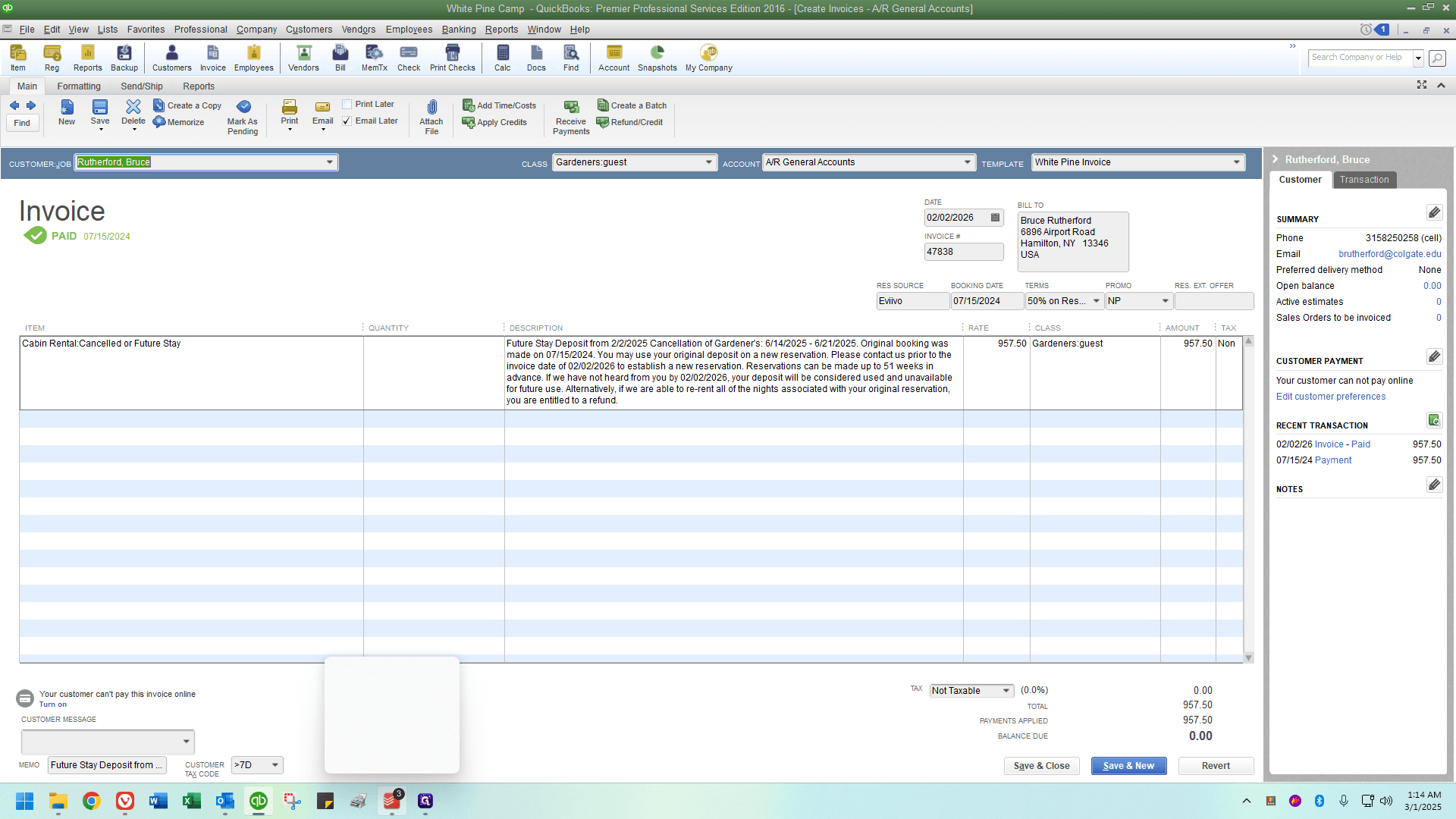The image size is (1456, 819).
Task: Open the Customers menu
Action: click(x=309, y=30)
